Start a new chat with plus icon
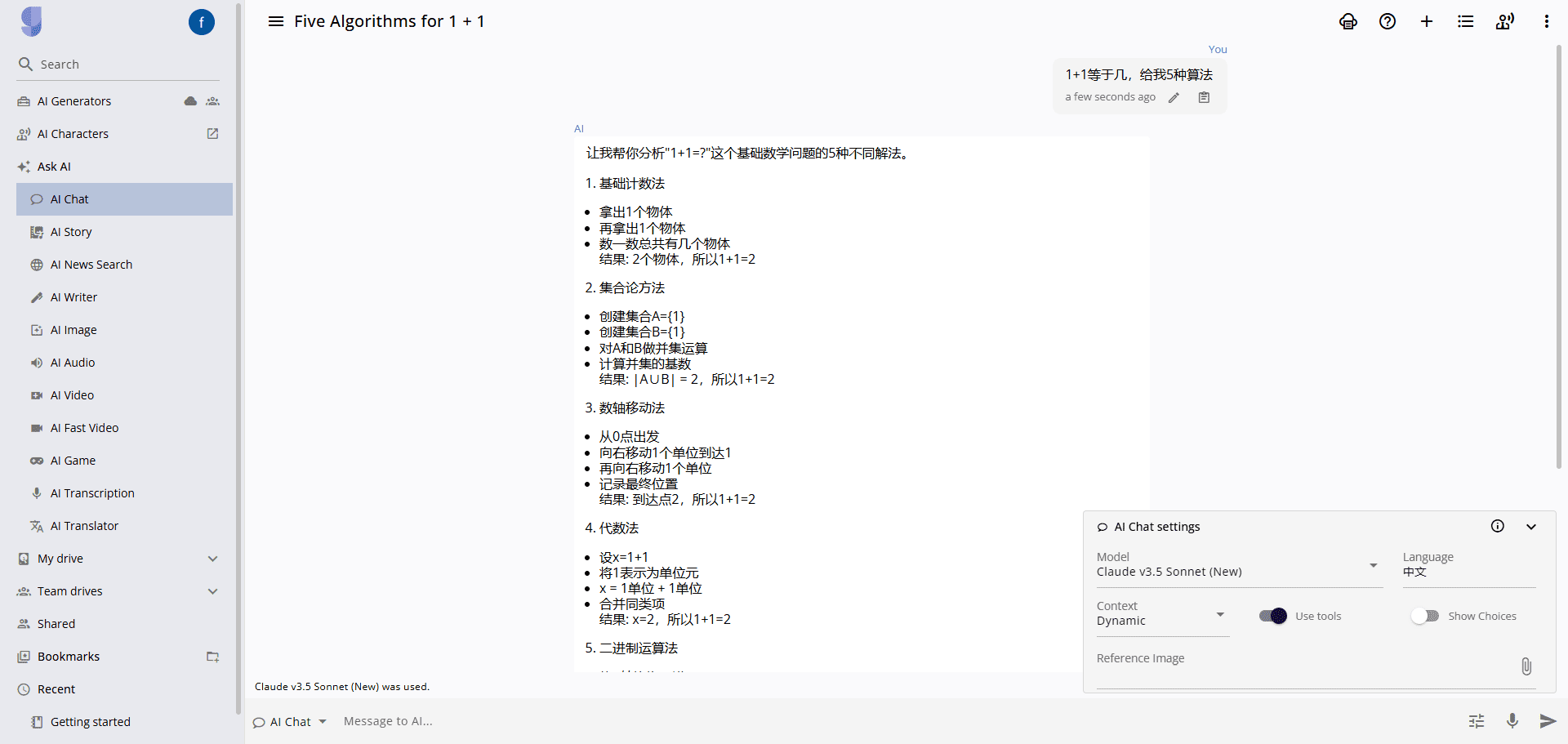Viewport: 1568px width, 744px height. click(x=1427, y=22)
